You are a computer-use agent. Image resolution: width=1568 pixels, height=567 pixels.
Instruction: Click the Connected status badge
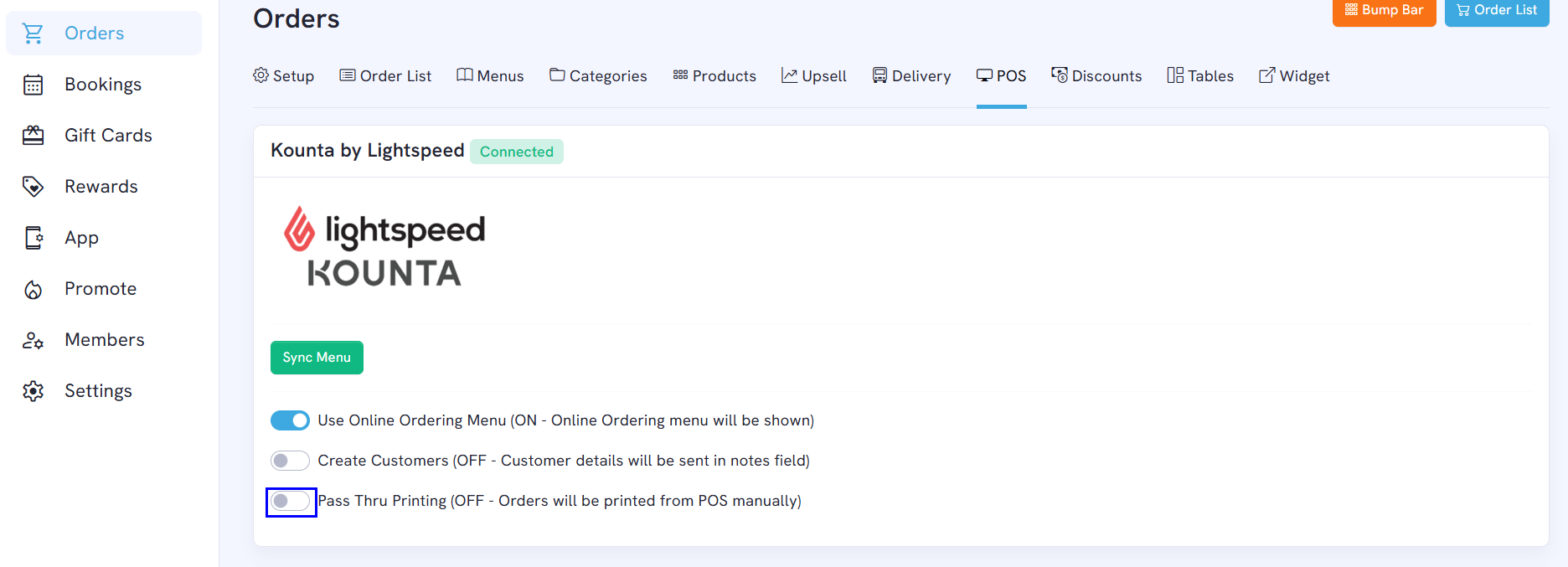click(517, 152)
